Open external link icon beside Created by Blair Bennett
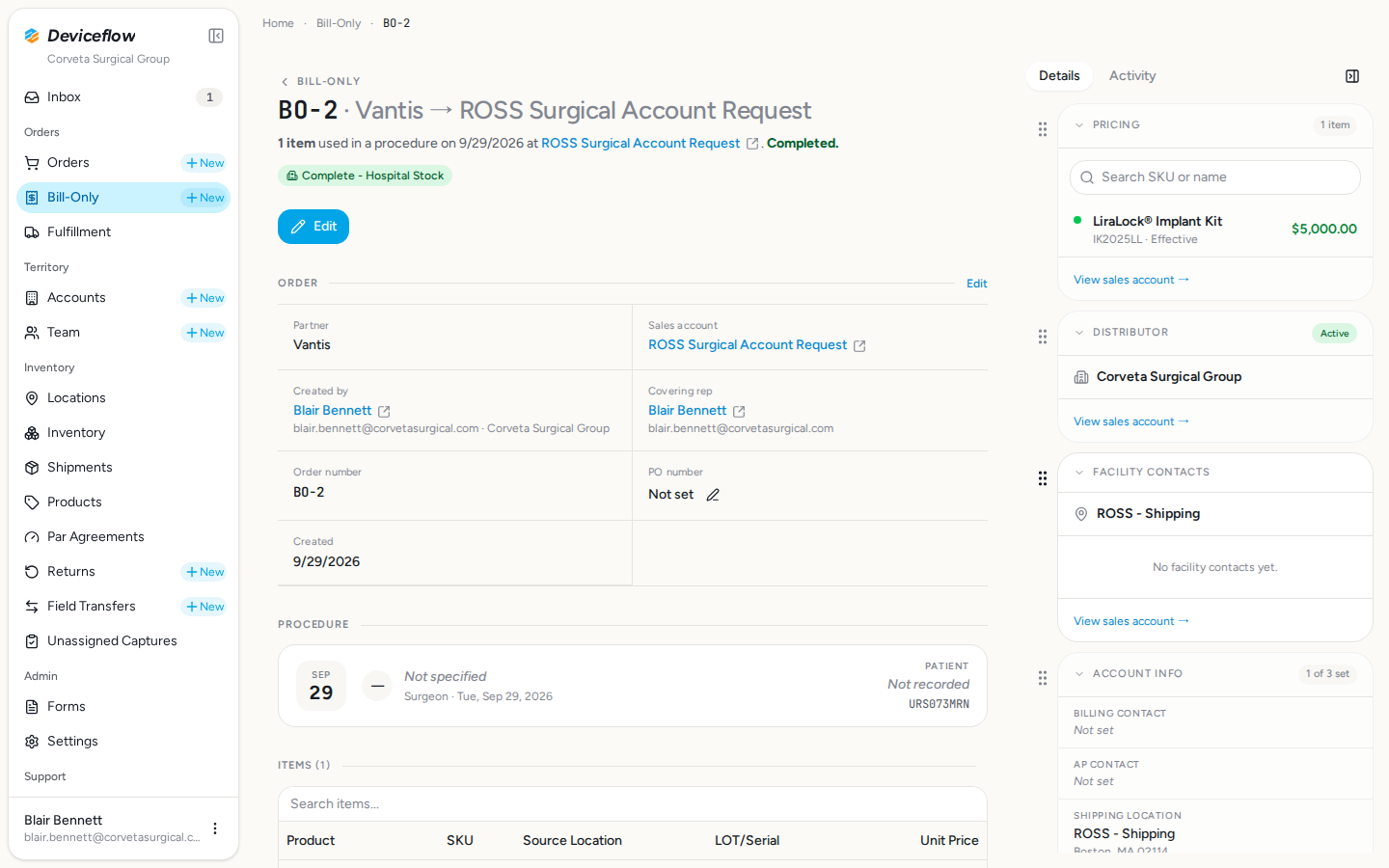 click(x=384, y=412)
